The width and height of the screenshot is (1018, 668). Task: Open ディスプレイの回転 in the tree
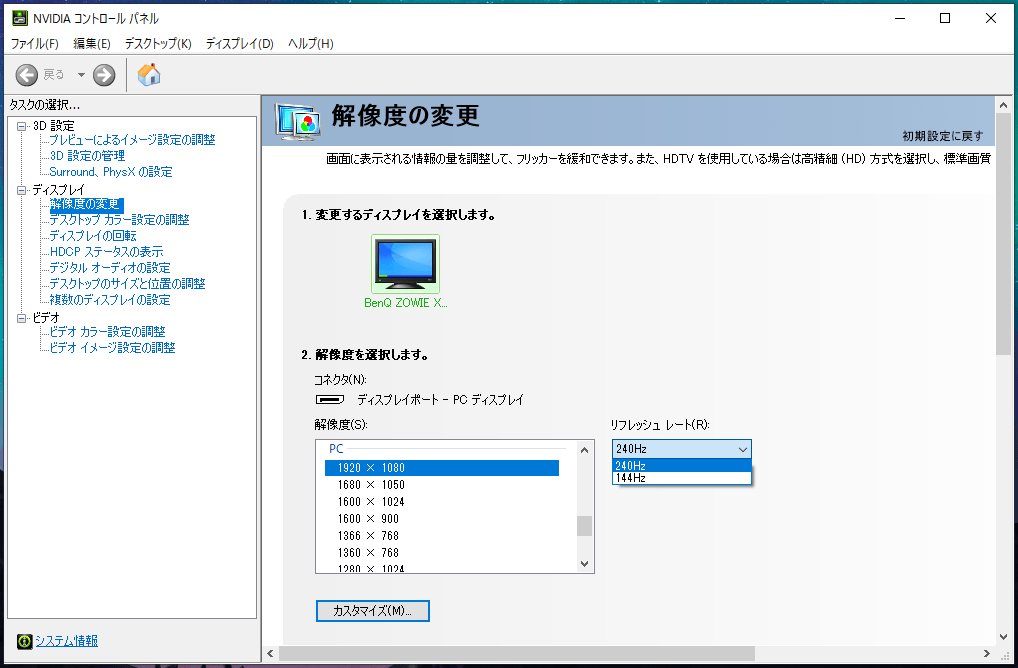coord(93,236)
